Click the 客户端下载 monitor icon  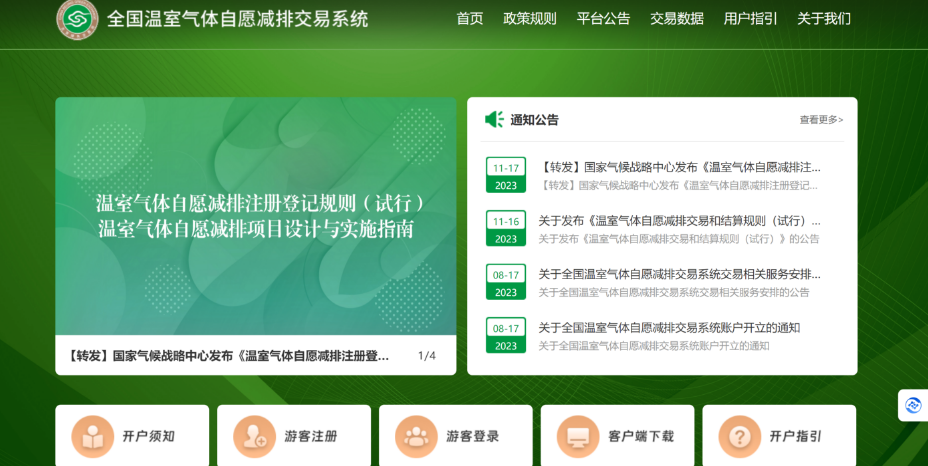(x=578, y=437)
